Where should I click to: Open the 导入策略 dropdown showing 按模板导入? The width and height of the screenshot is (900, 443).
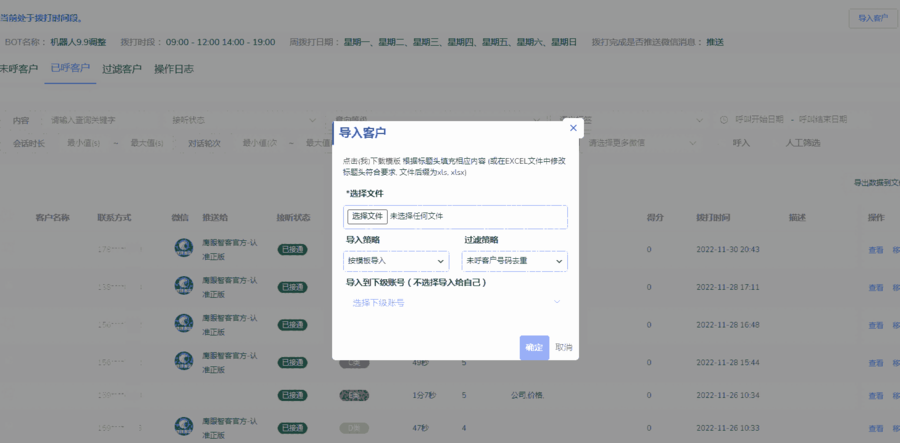tap(396, 261)
